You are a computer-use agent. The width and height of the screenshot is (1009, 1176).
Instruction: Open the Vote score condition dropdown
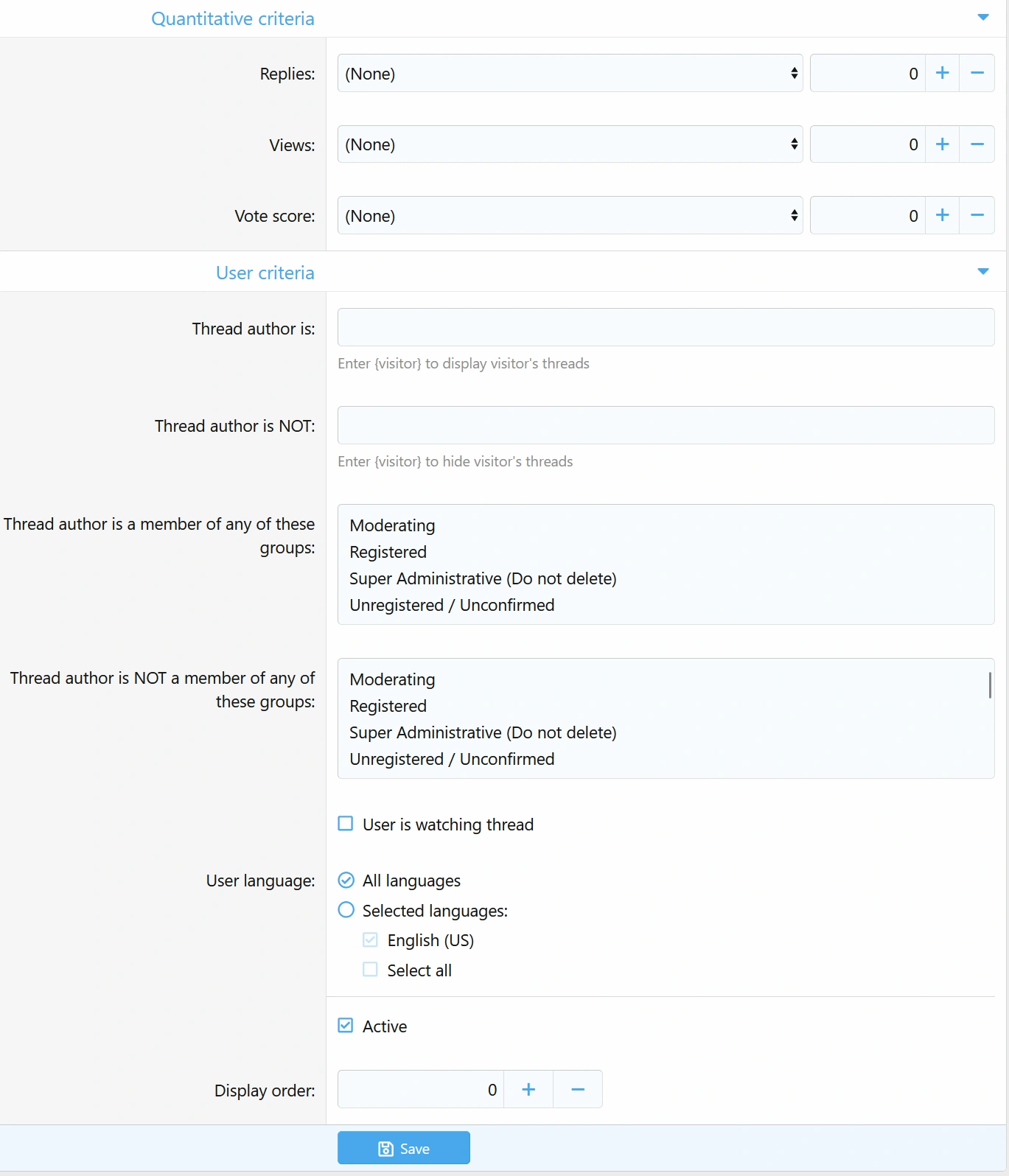point(570,215)
